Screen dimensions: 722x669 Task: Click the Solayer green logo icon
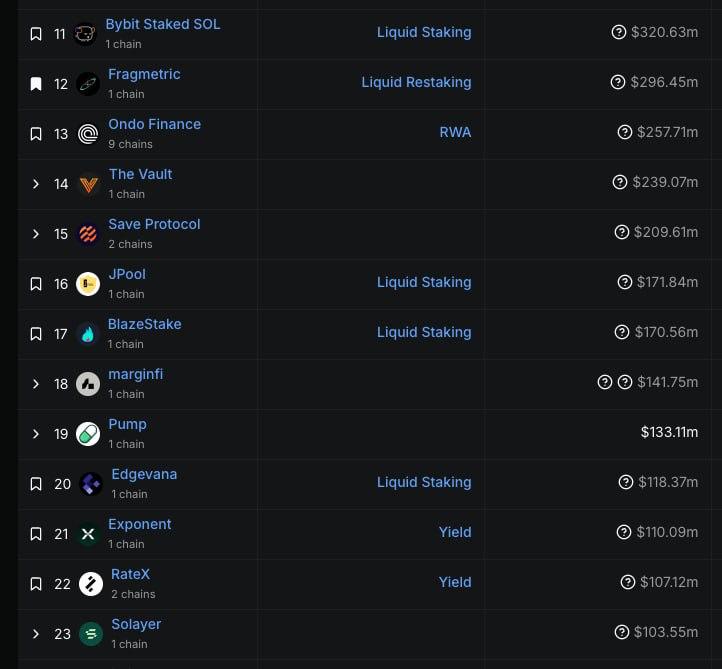pos(91,634)
